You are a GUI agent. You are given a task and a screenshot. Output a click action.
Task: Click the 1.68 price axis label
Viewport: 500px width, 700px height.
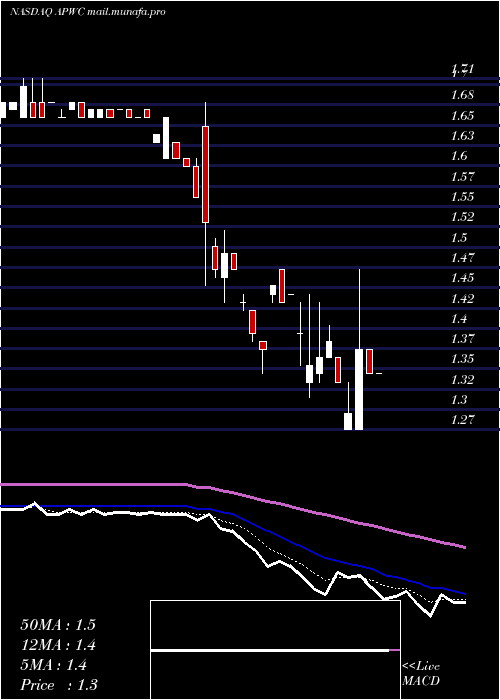click(462, 95)
